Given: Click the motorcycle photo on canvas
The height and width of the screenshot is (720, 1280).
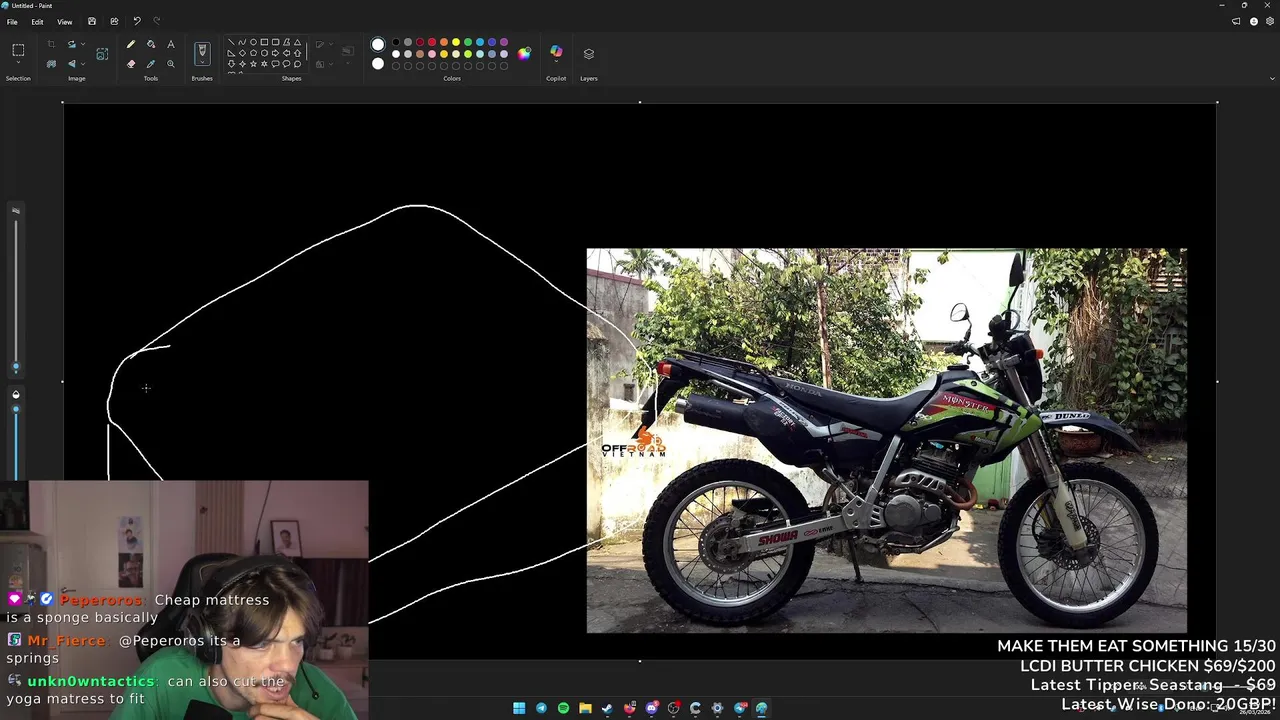Looking at the screenshot, I should pos(886,440).
